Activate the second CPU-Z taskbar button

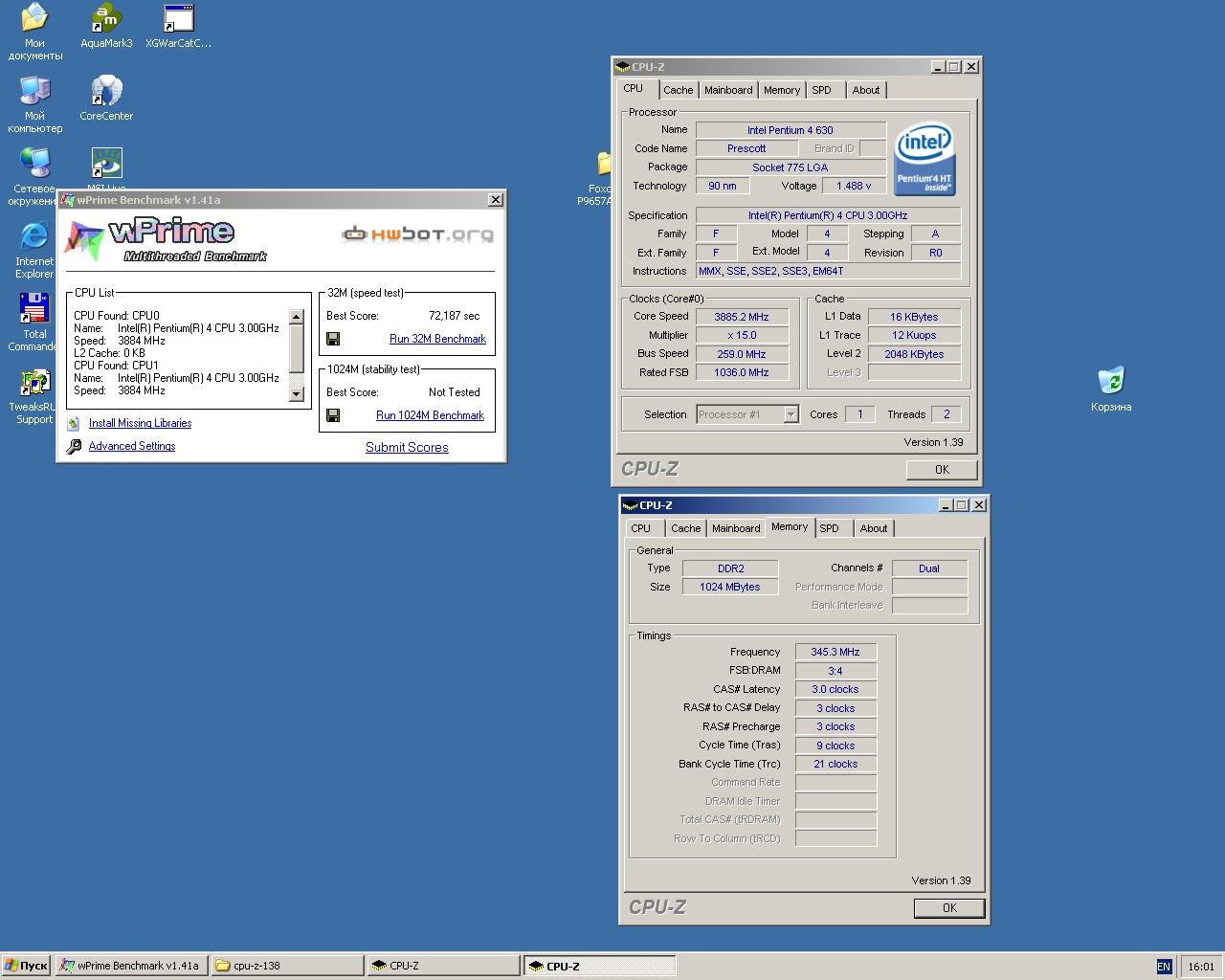click(x=600, y=966)
